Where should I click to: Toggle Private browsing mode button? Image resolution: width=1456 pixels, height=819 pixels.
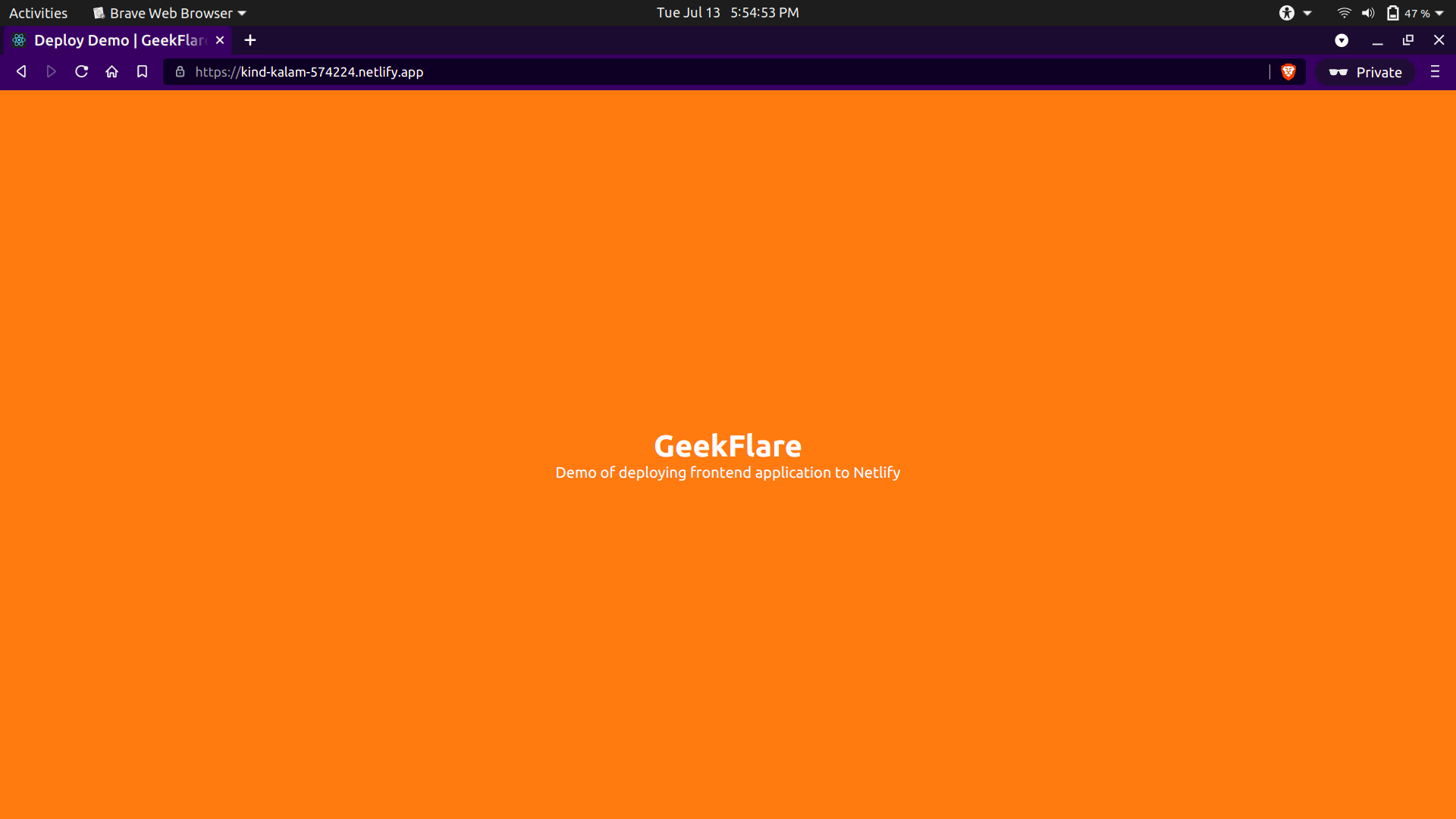(x=1365, y=71)
